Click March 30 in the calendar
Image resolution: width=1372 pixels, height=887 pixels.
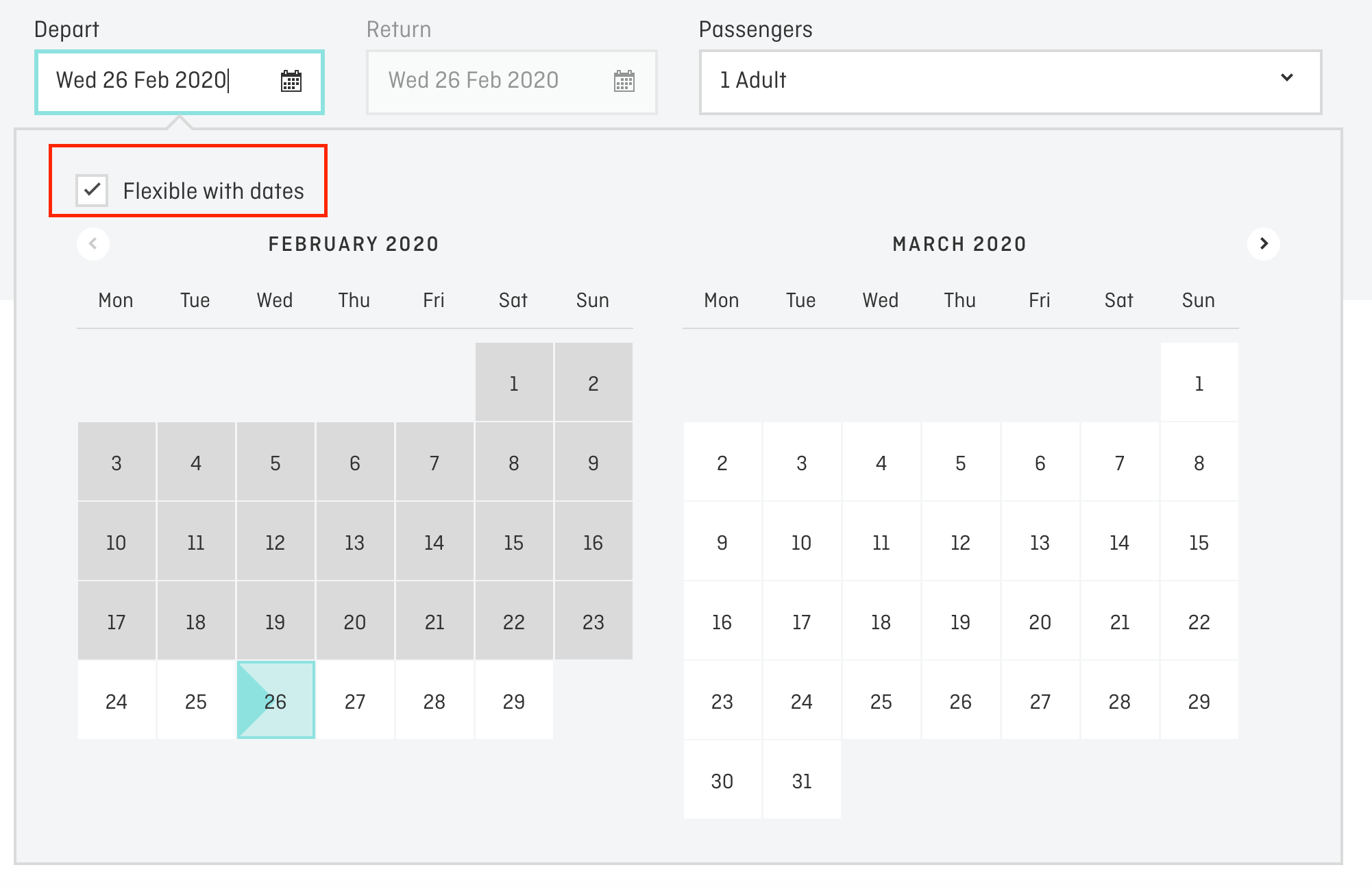tap(722, 780)
